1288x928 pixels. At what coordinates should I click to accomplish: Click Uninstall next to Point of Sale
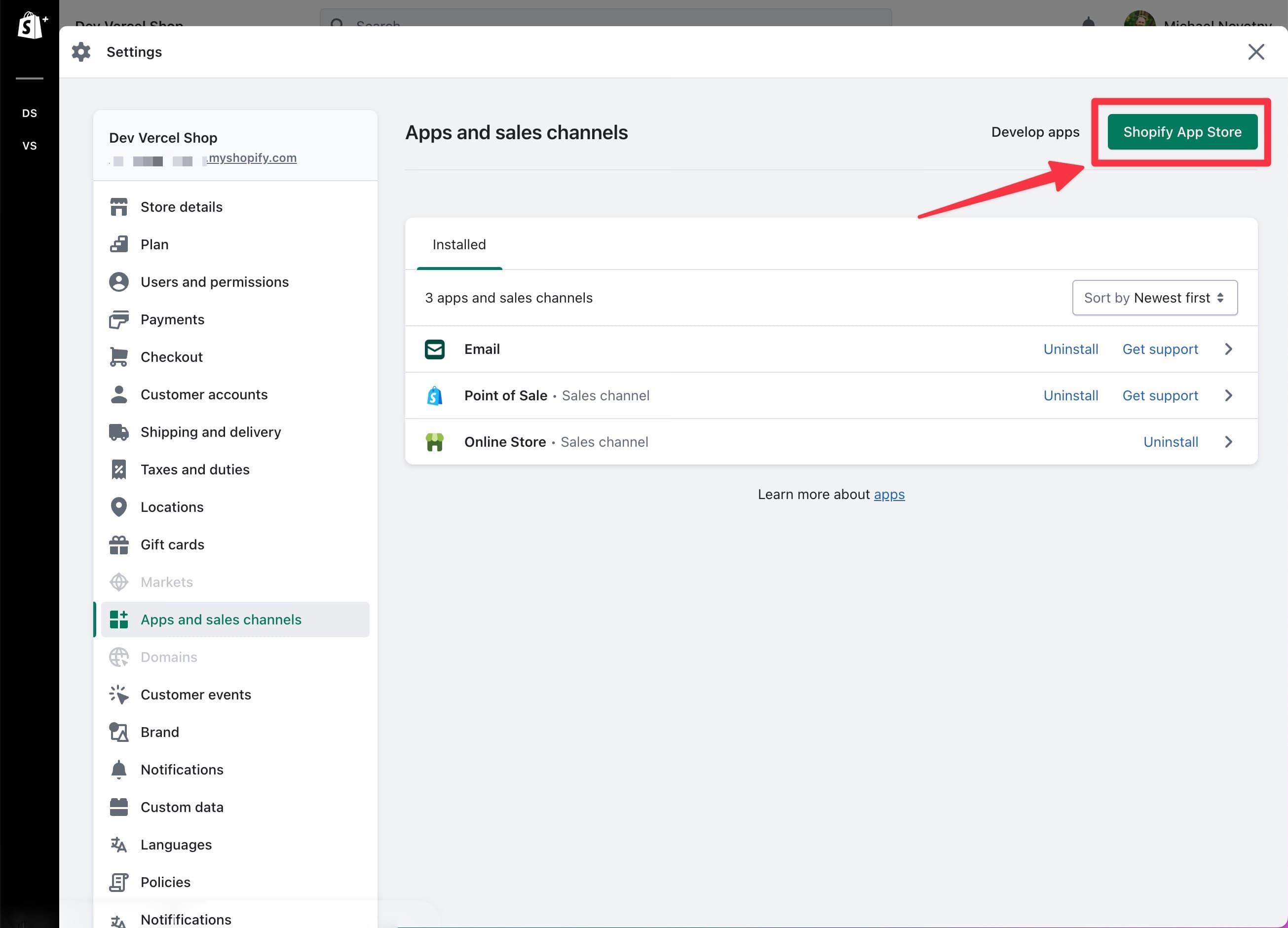coord(1070,395)
